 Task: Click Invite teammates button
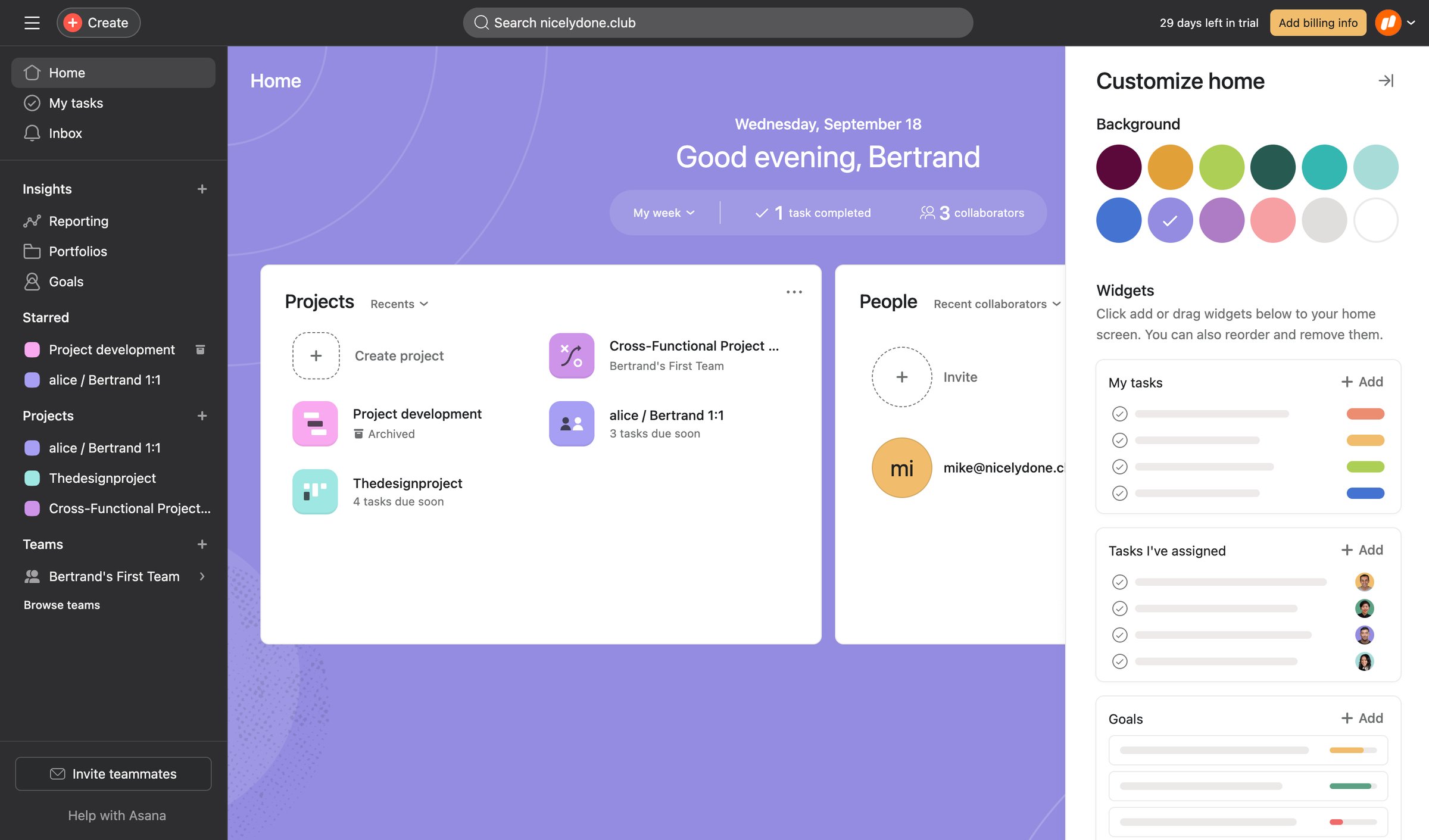click(113, 773)
